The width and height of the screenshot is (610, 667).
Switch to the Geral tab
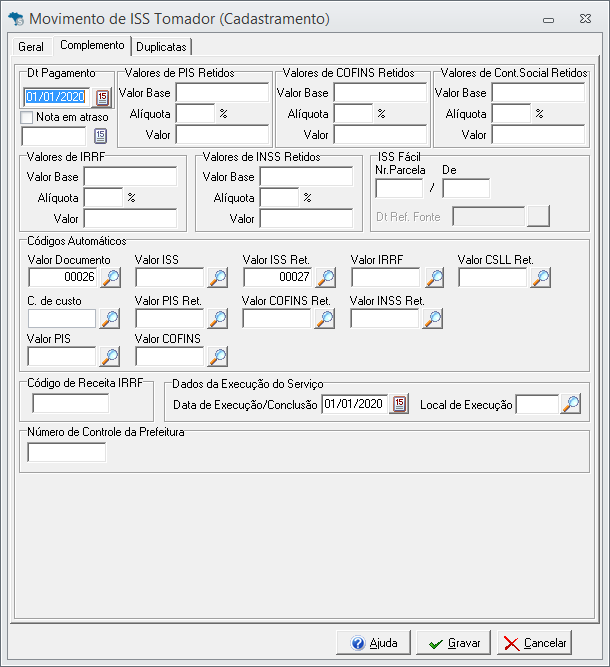pos(31,47)
